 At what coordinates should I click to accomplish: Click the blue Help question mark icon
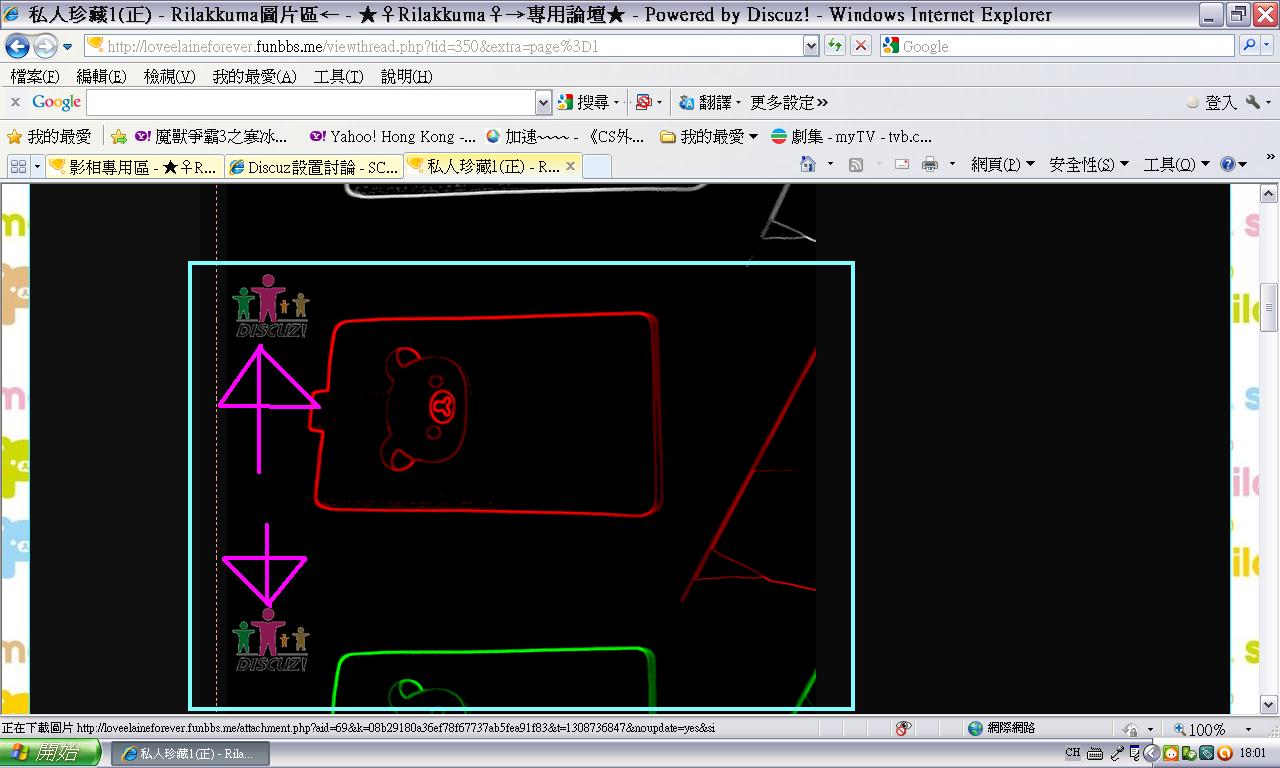[1228, 165]
